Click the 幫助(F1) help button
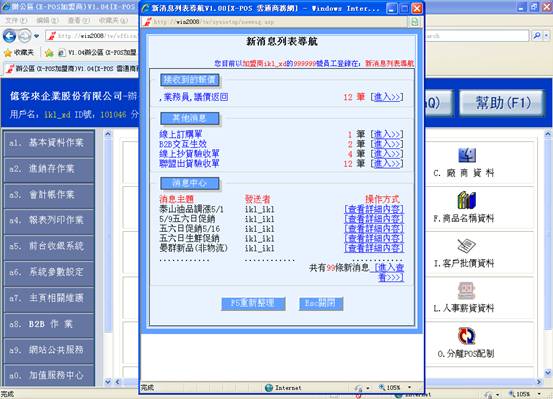Screen dimensions: 553x399 point(502,103)
